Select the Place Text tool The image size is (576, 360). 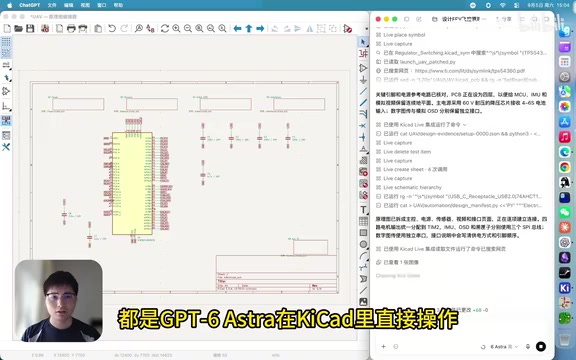click(x=363, y=209)
